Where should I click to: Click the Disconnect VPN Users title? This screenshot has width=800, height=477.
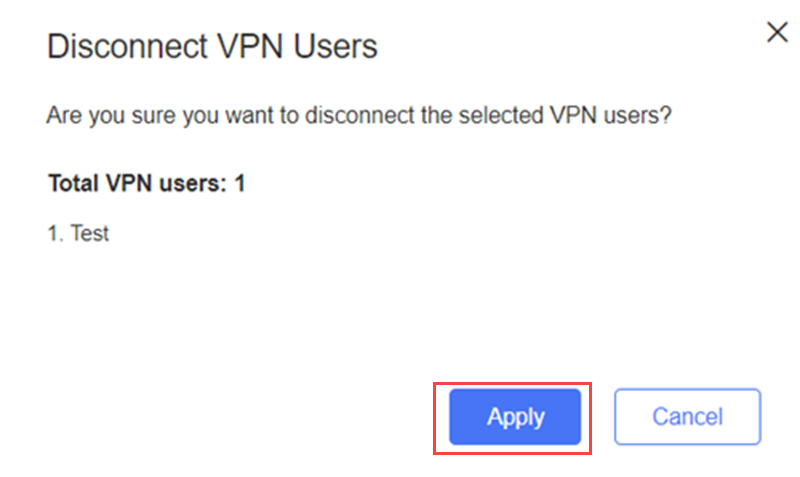[212, 46]
